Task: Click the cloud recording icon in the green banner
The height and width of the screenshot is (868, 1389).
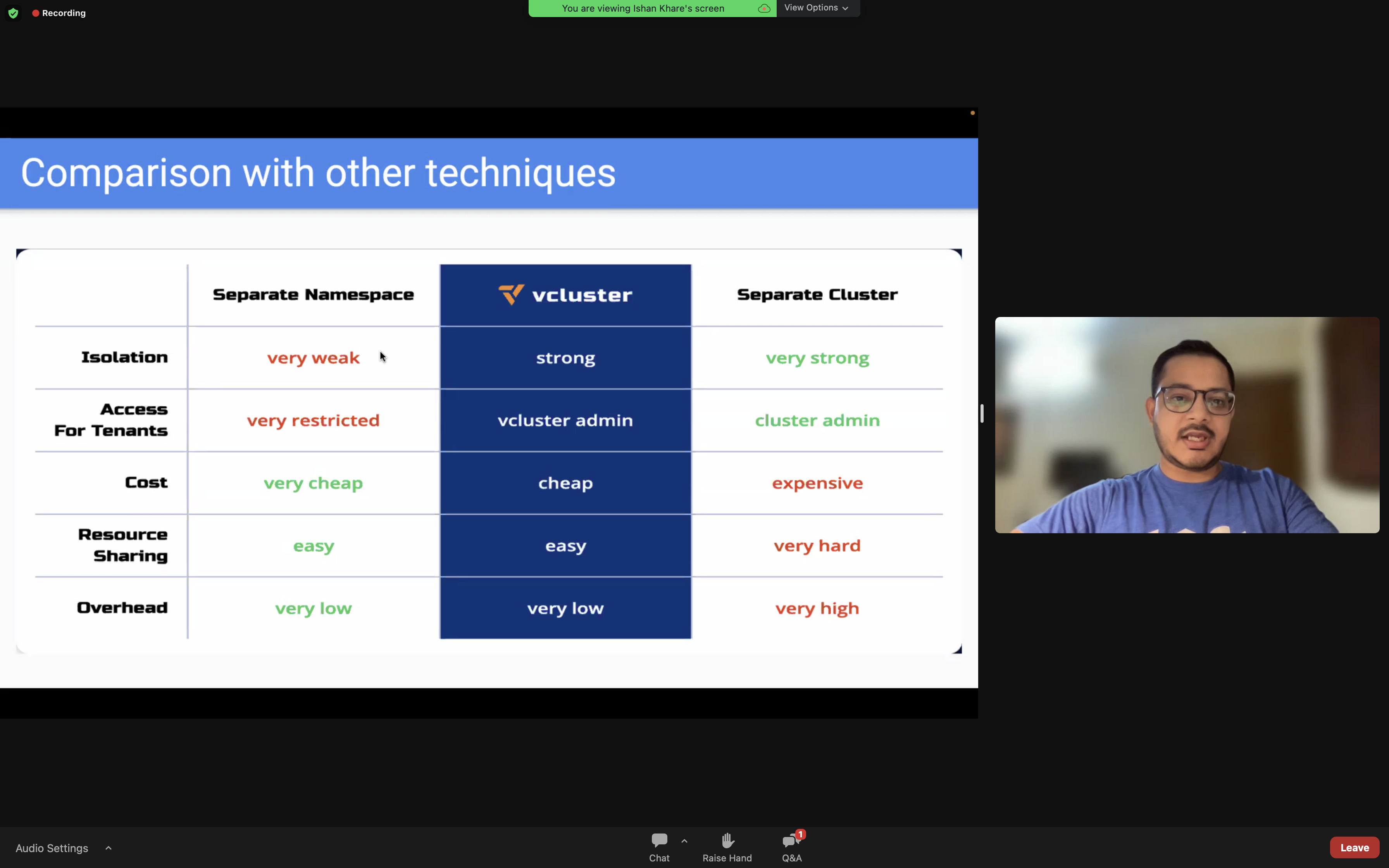Action: pos(764,8)
